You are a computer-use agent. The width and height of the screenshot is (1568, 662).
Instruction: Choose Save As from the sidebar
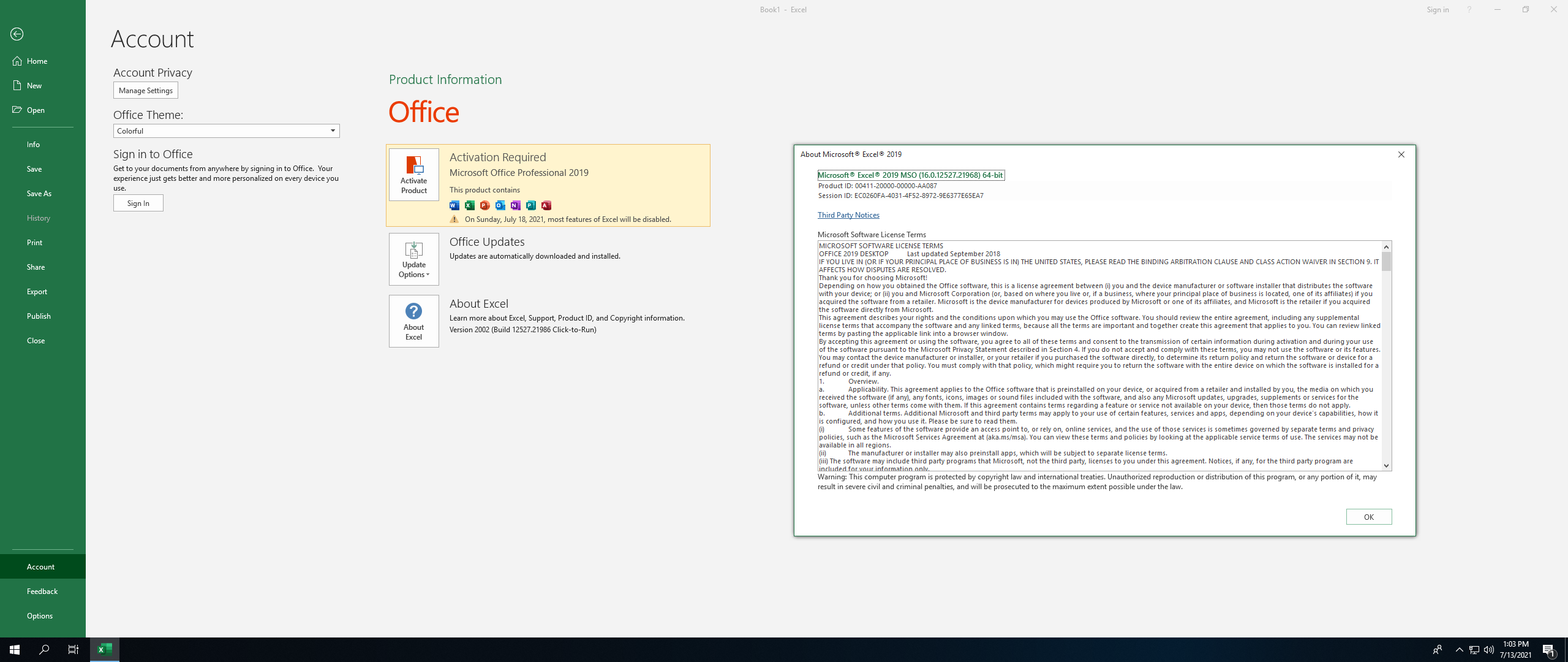point(43,193)
